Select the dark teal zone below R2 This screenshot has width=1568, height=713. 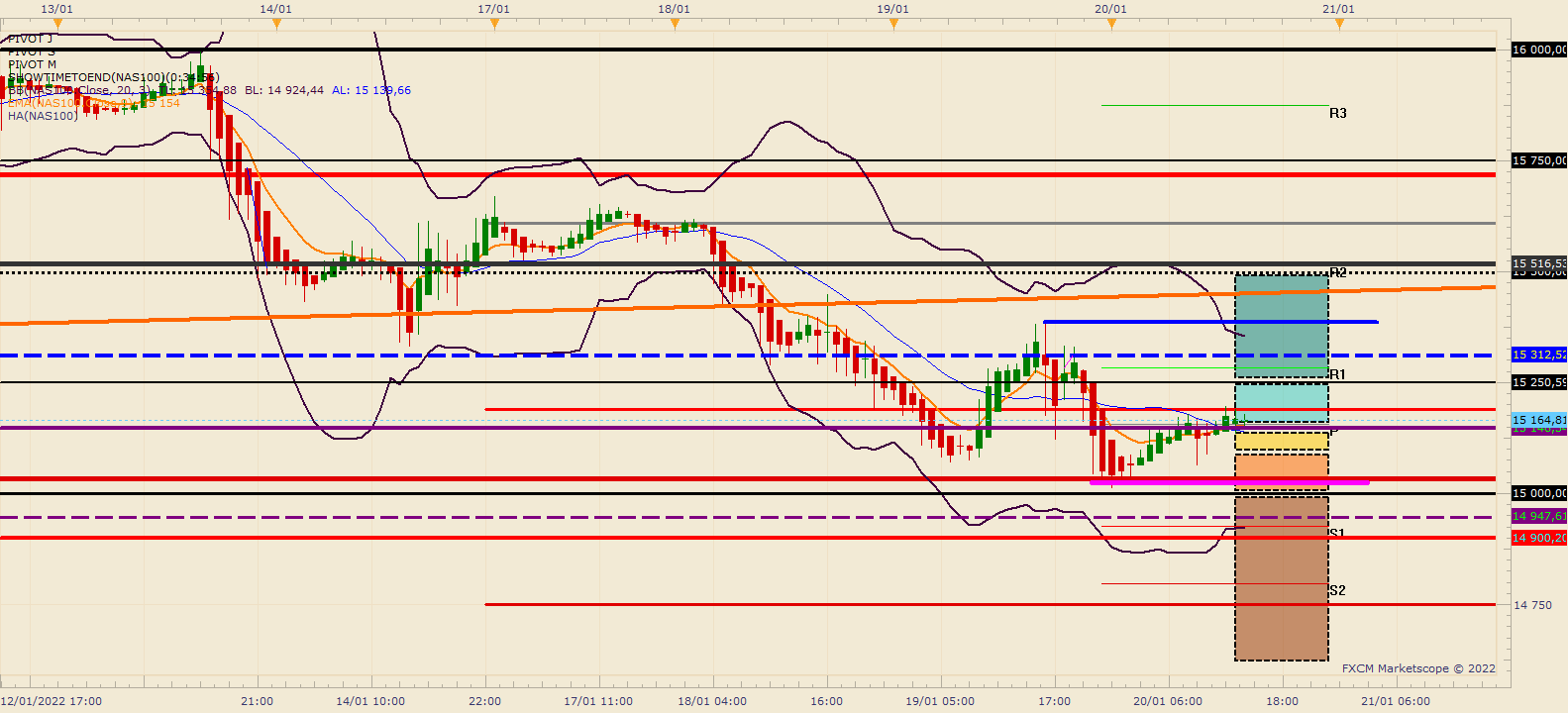[1282, 327]
